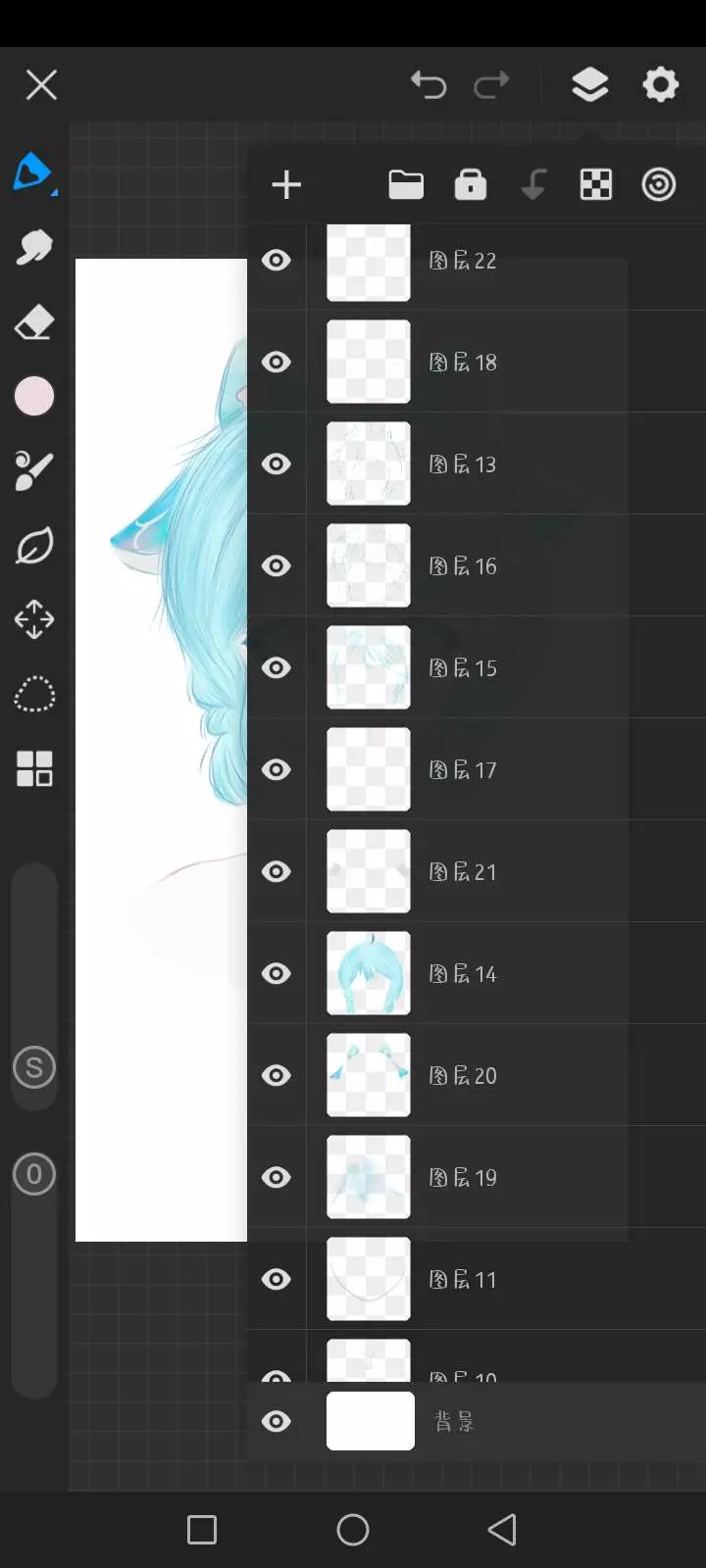Select the brush pen tool

point(34,172)
